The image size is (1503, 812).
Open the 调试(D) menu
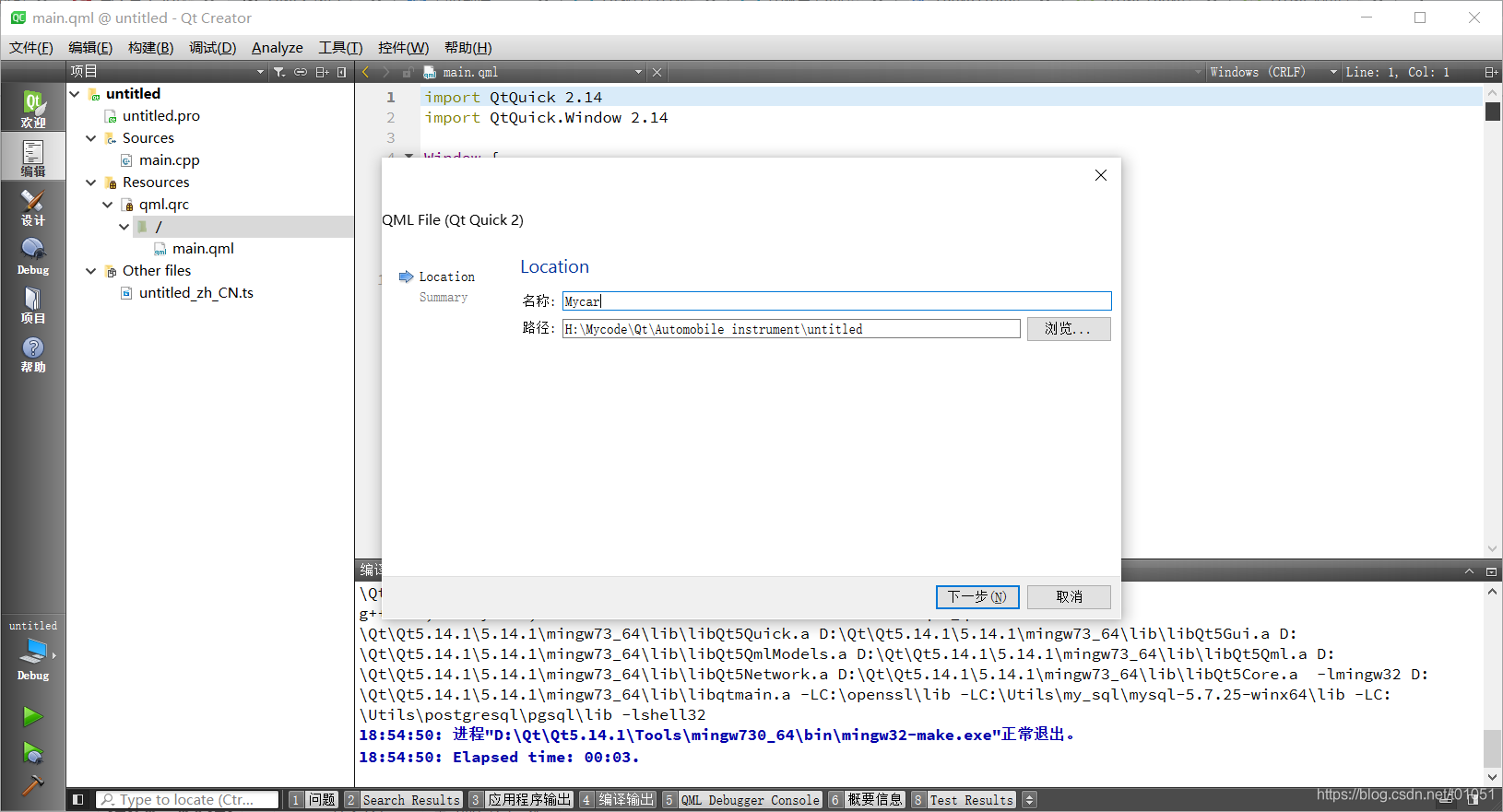point(213,48)
